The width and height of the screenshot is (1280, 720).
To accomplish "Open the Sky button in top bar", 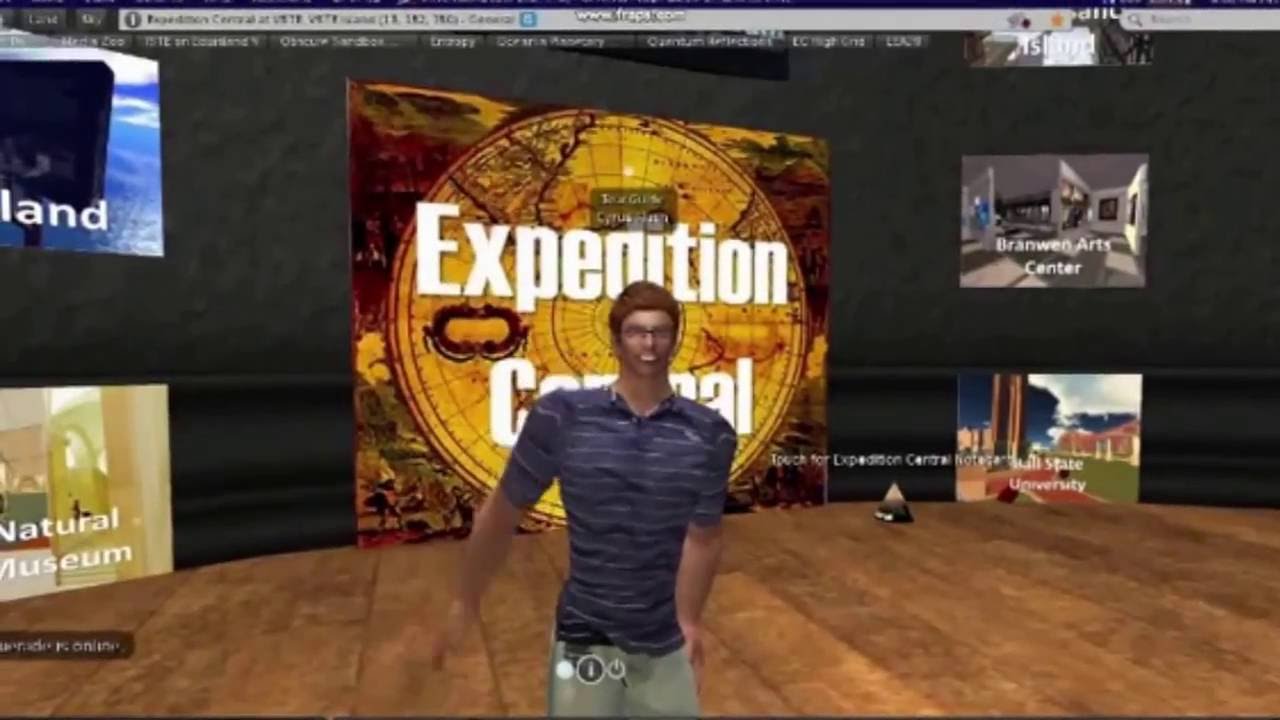I will pos(91,19).
